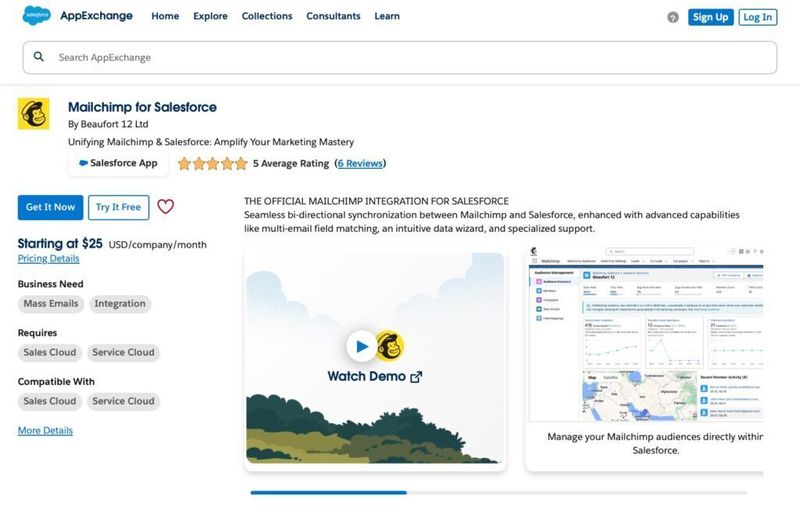Click the Starting at $25 price
Screen dimensions: 800x517
point(60,243)
